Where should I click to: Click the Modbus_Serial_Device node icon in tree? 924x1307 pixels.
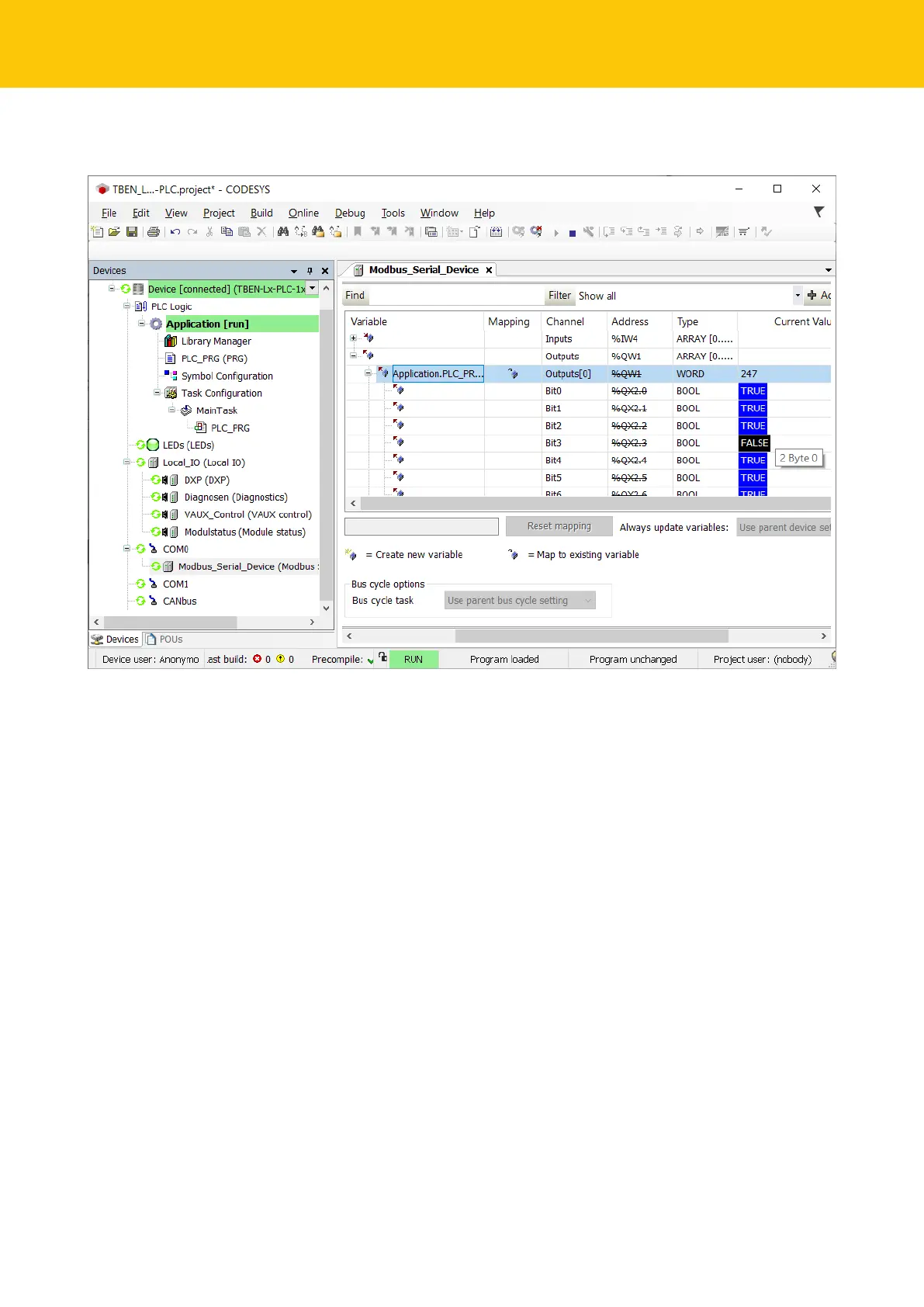pos(168,567)
